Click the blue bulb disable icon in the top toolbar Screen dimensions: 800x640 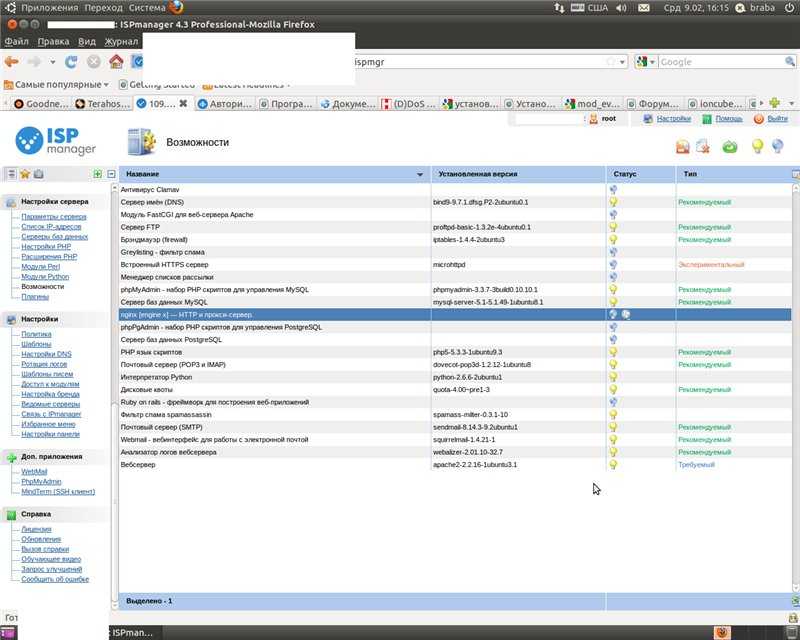coord(777,146)
